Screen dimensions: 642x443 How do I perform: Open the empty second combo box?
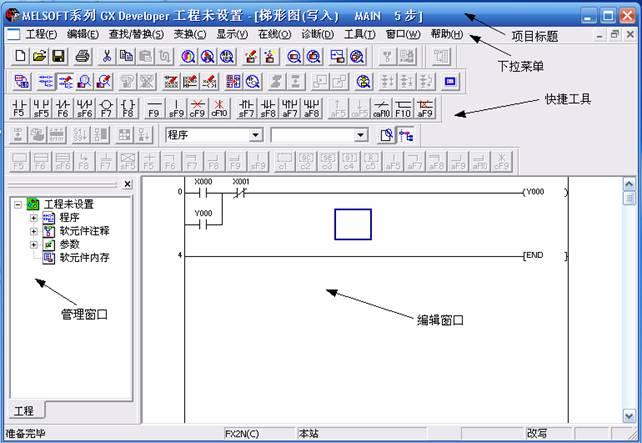click(360, 135)
